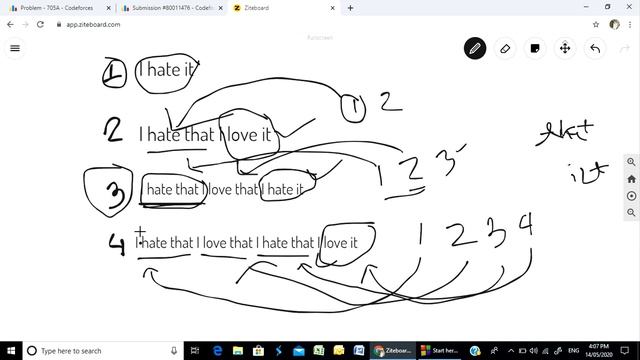Open the network status tray icon
The height and width of the screenshot is (360, 640).
coord(545,351)
